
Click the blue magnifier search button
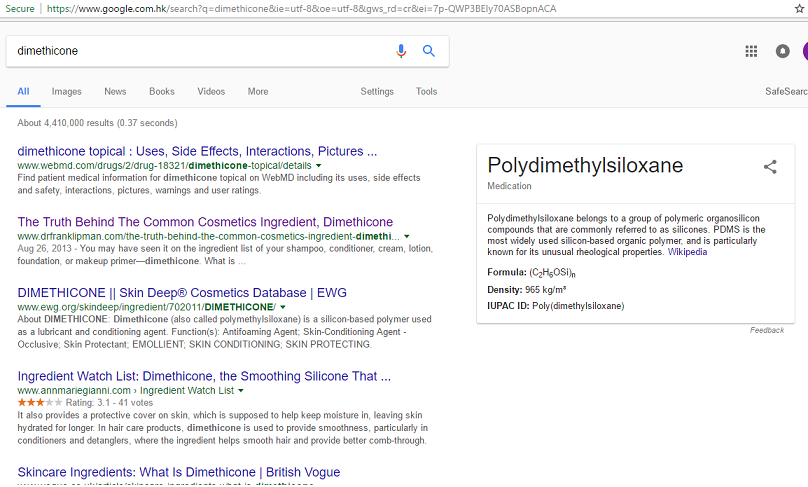[429, 51]
